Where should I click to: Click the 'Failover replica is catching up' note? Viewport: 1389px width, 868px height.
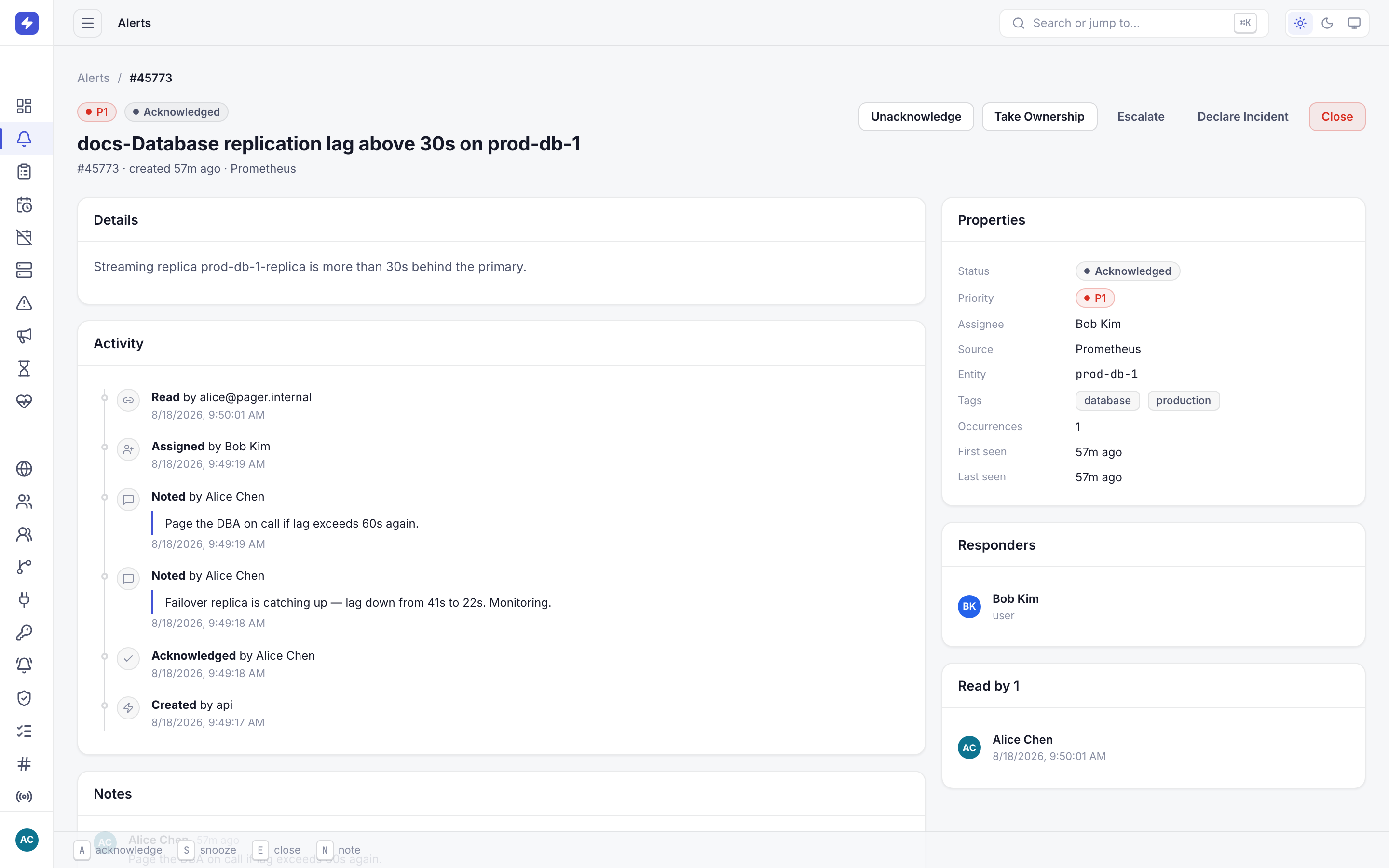click(357, 603)
